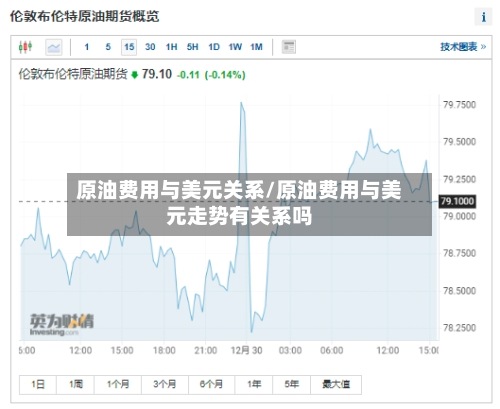Choose the 1年 time range

[254, 385]
